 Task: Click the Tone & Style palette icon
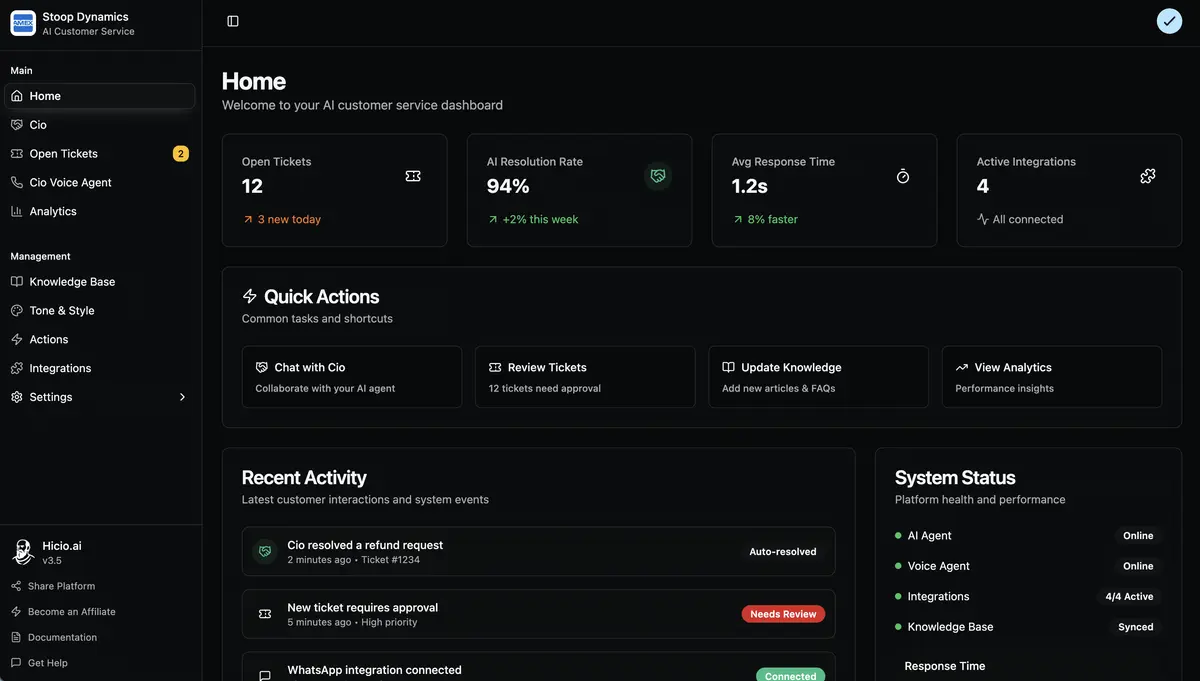[x=17, y=311]
